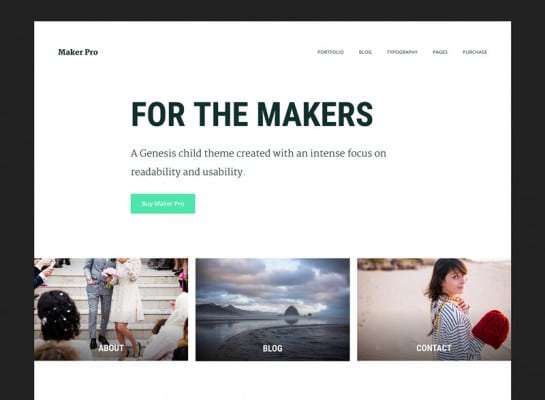Viewport: 545px width, 400px height.
Task: Click the haystack rock in Blog photo
Action: click(x=291, y=311)
